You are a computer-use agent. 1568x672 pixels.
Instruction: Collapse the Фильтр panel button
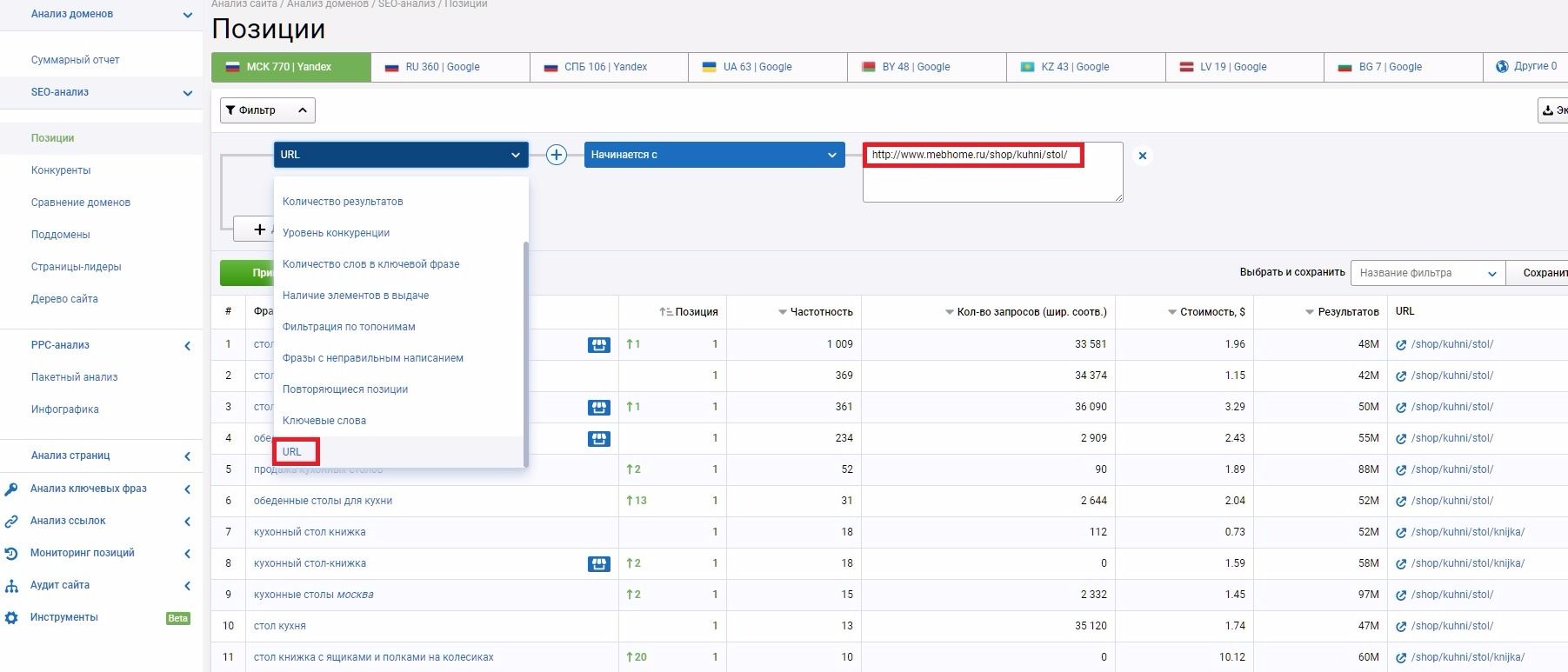[x=267, y=110]
